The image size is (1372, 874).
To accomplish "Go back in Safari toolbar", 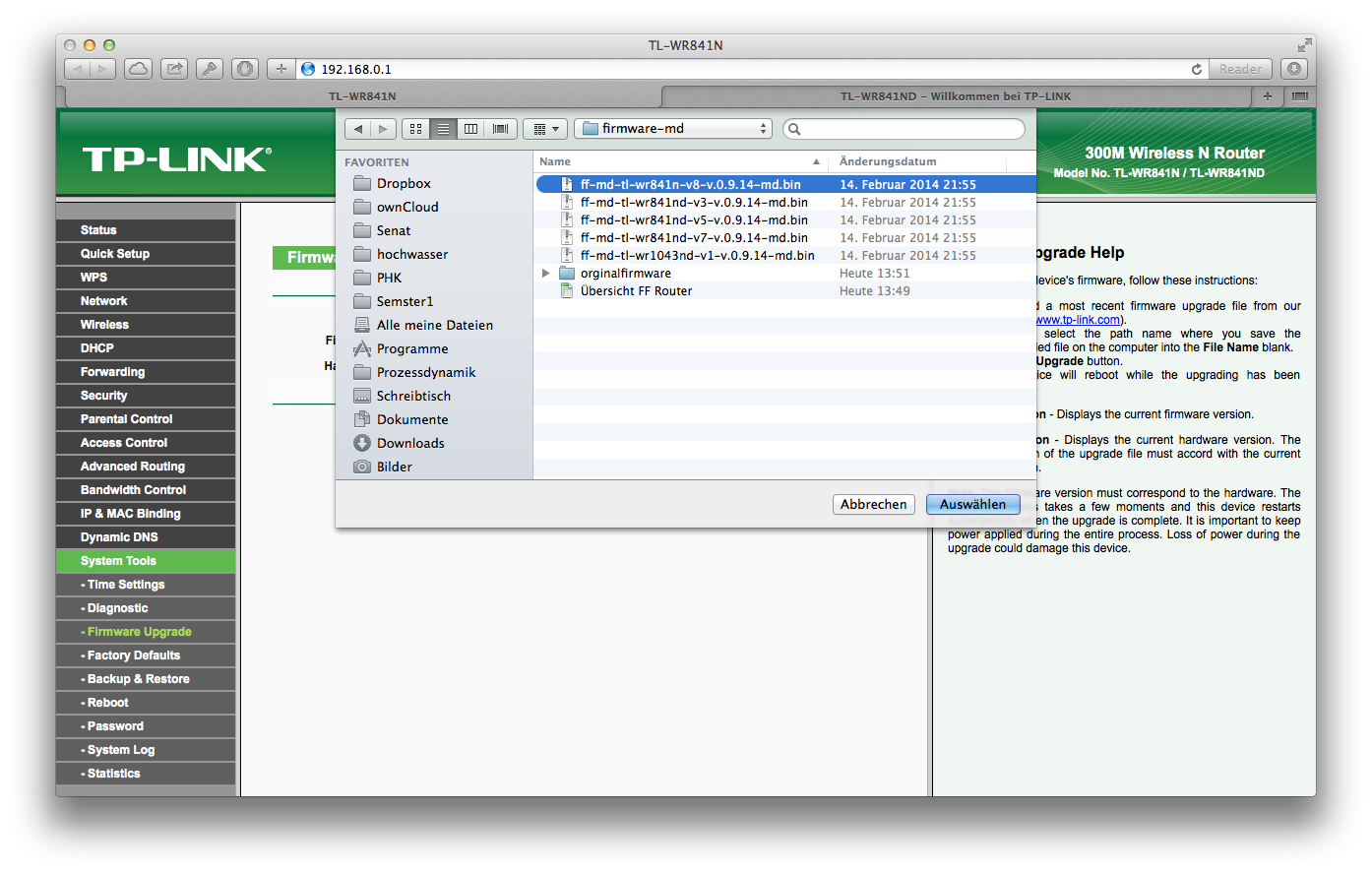I will pyautogui.click(x=78, y=69).
